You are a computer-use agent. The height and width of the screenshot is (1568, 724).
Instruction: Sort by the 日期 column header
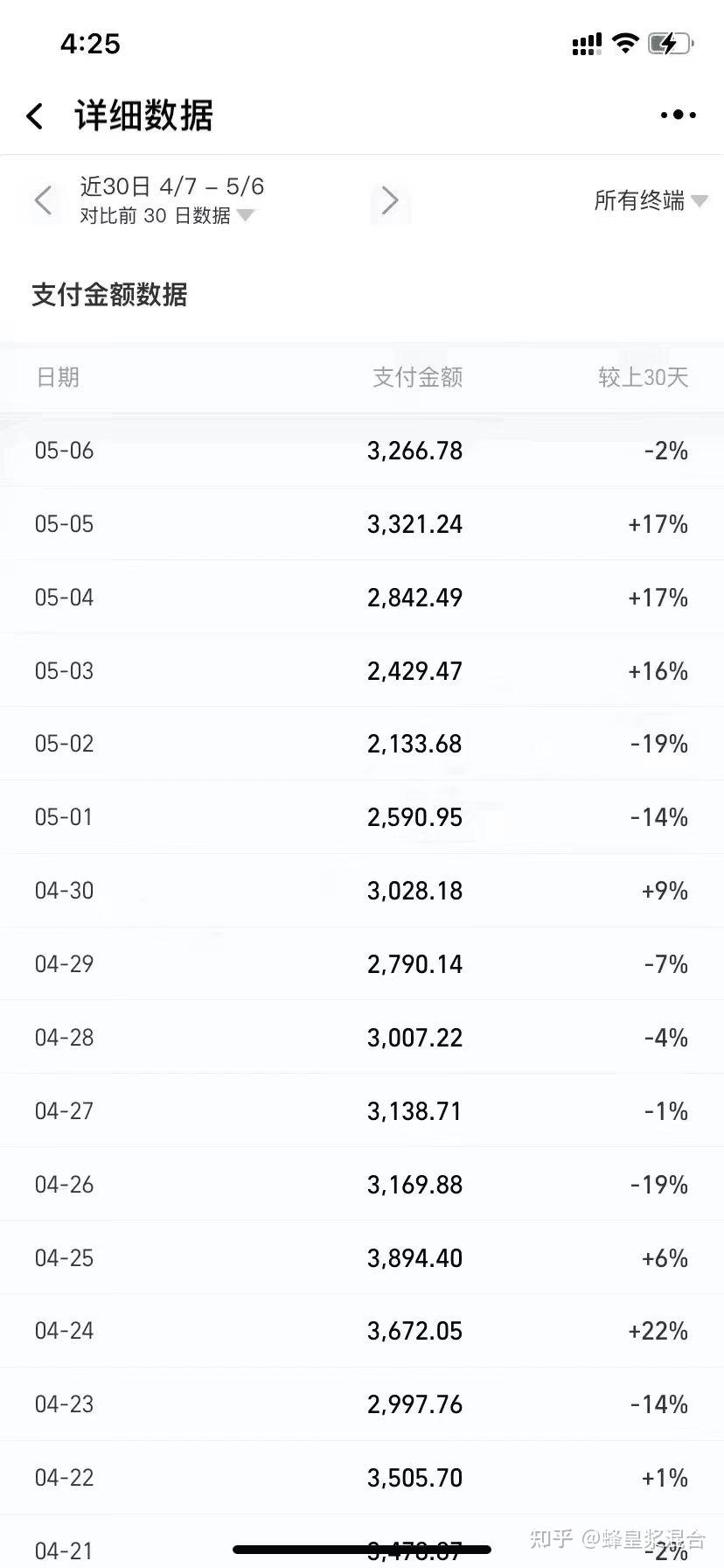(58, 377)
